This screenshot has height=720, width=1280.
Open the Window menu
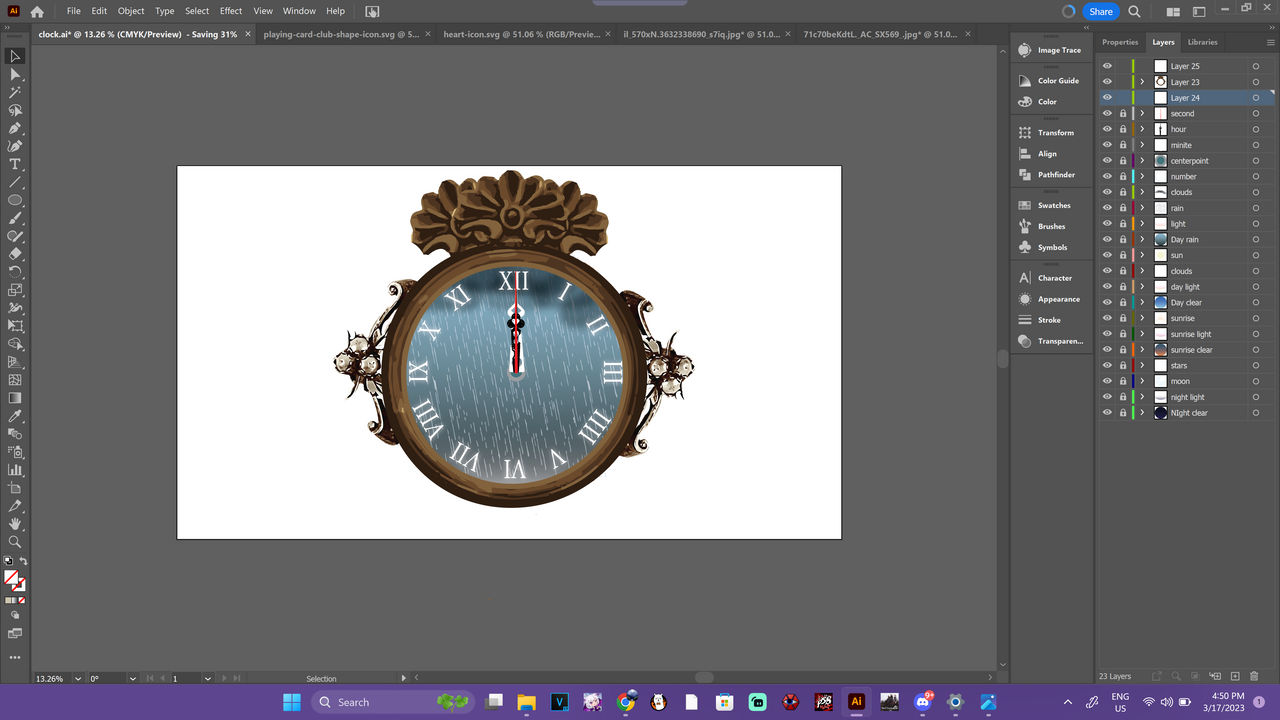click(299, 11)
